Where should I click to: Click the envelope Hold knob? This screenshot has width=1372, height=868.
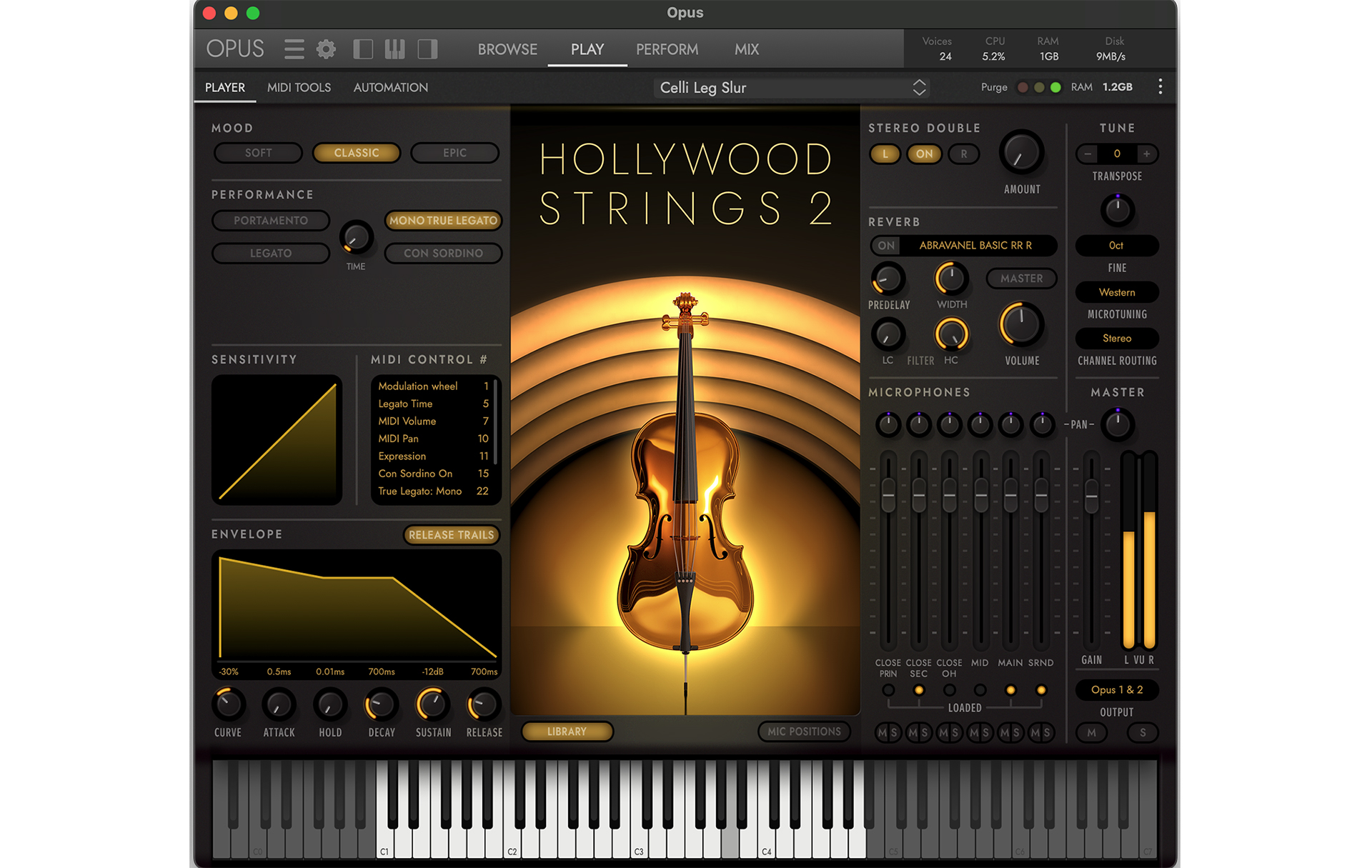[x=330, y=705]
